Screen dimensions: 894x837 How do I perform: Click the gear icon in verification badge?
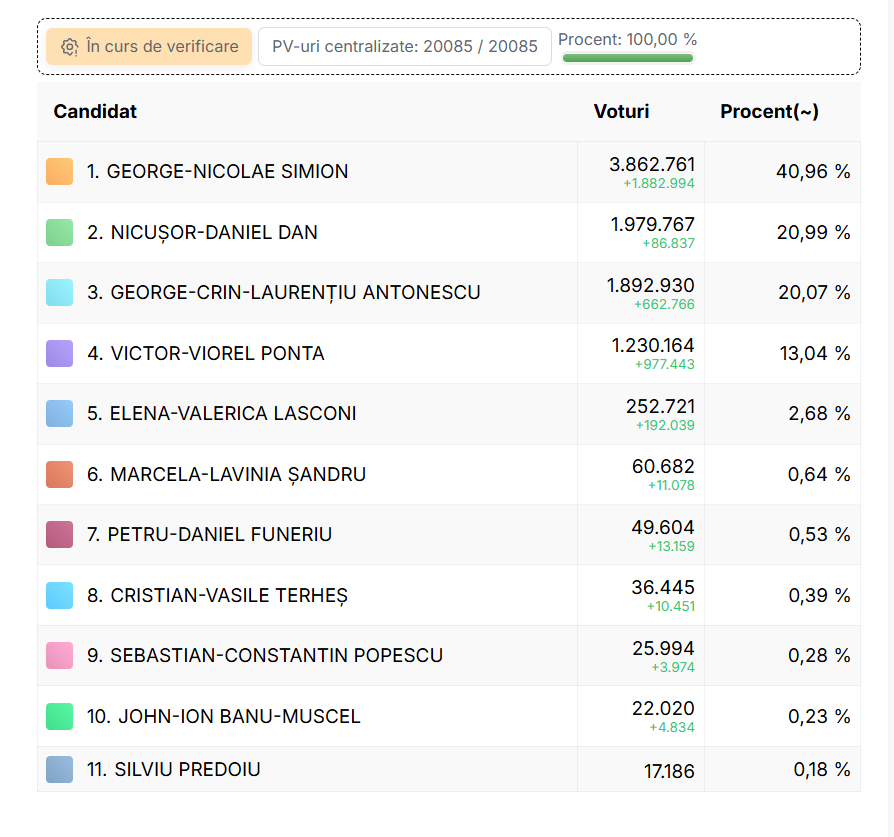(x=69, y=47)
